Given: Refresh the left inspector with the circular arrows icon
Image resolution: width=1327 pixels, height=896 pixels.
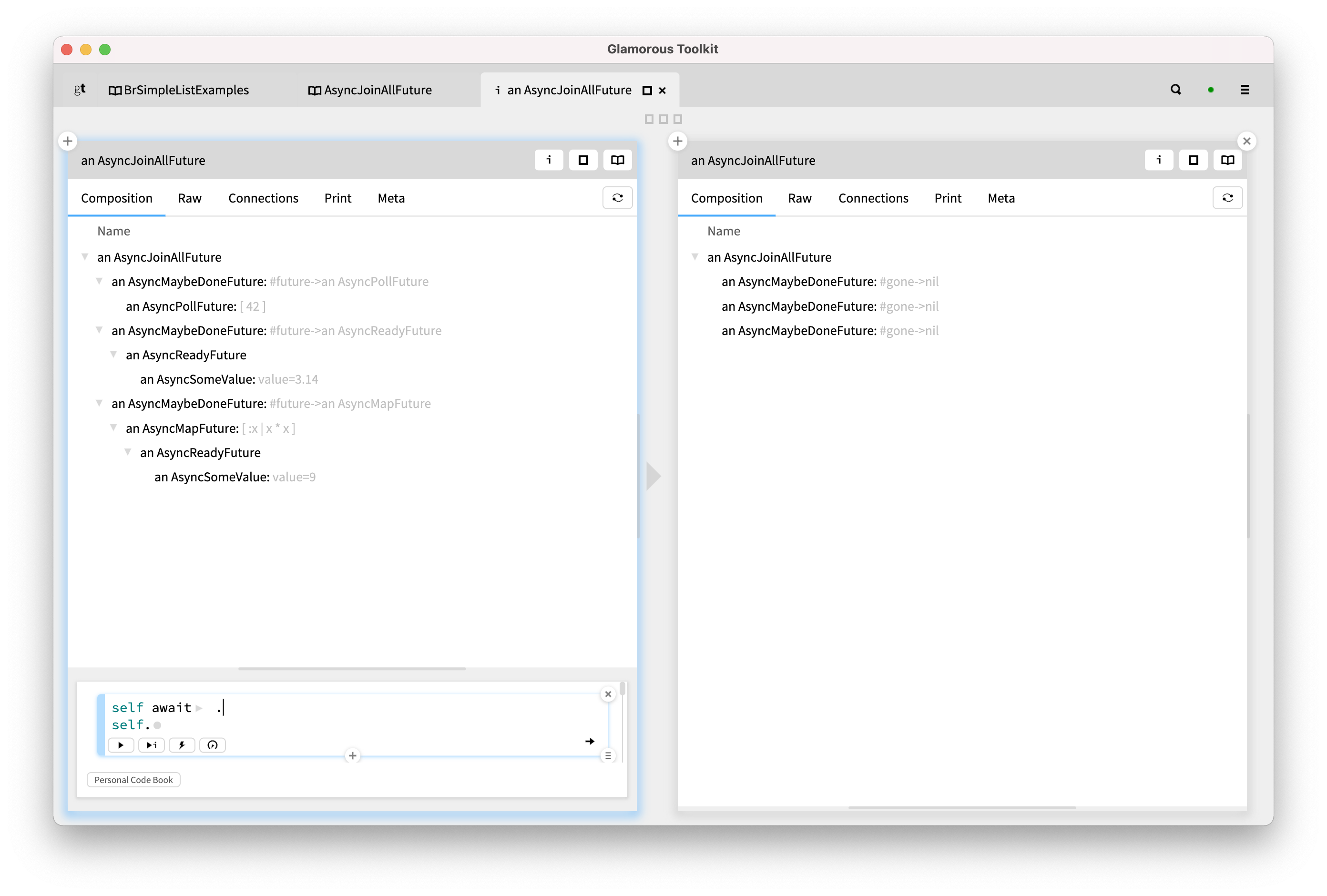Looking at the screenshot, I should 617,198.
